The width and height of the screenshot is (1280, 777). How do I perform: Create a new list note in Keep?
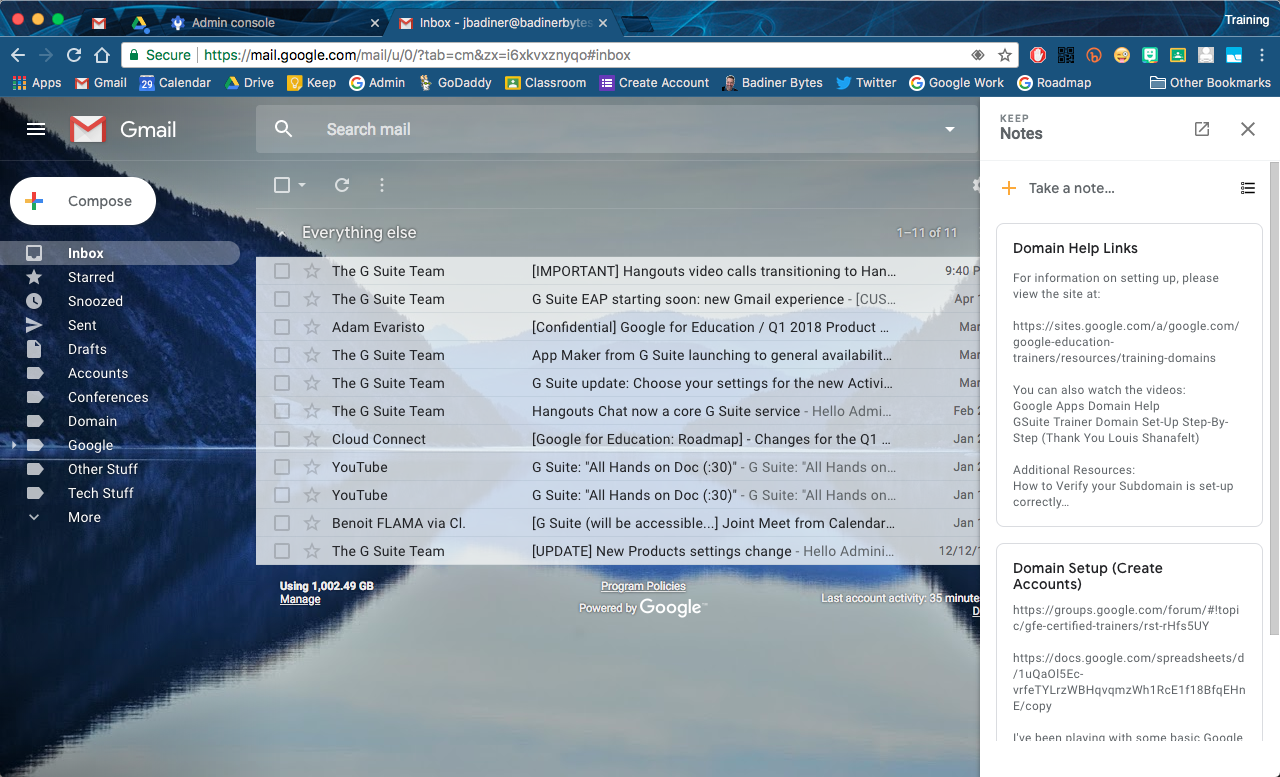[1248, 188]
